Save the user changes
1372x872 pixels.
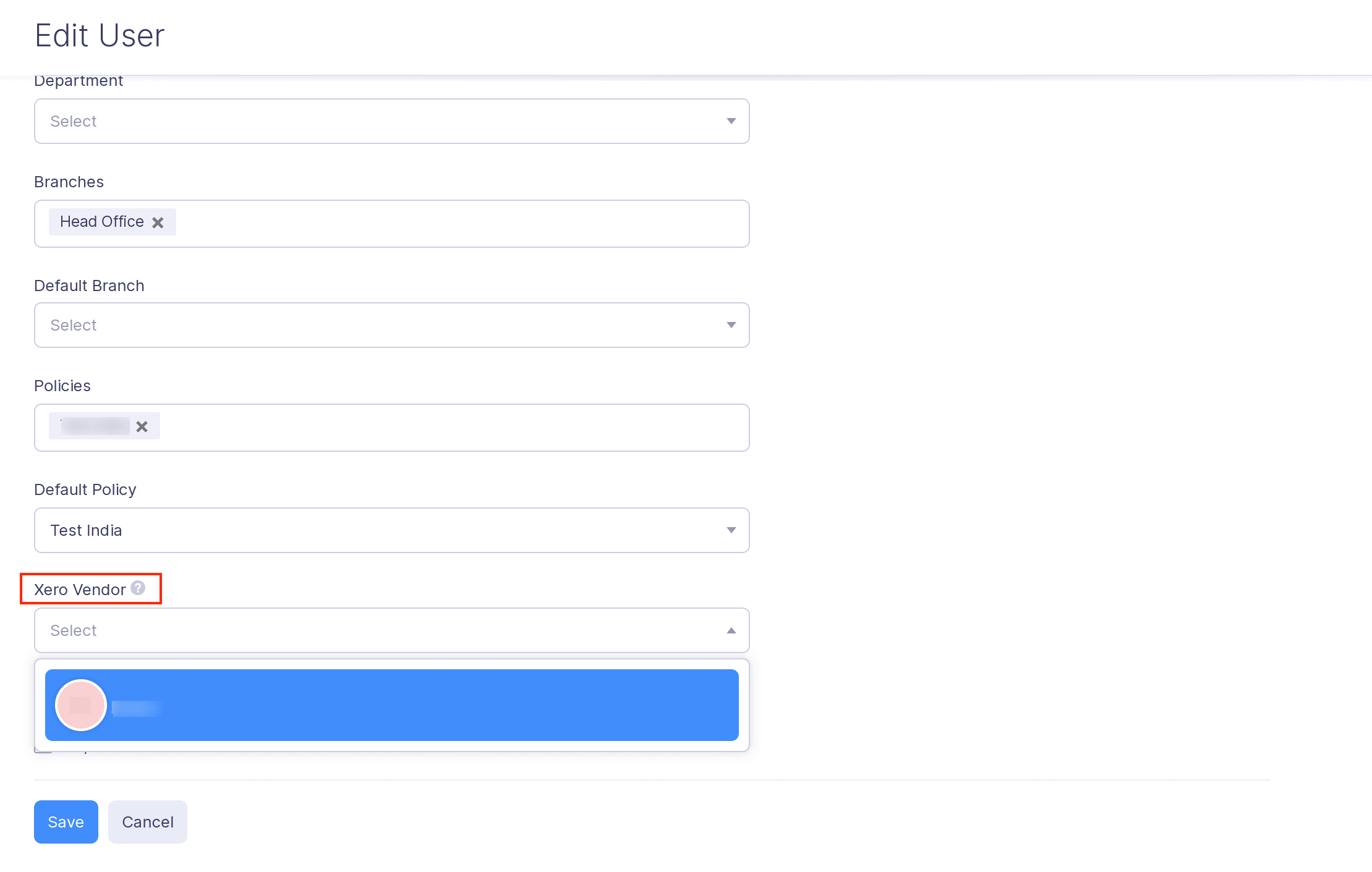[x=66, y=822]
